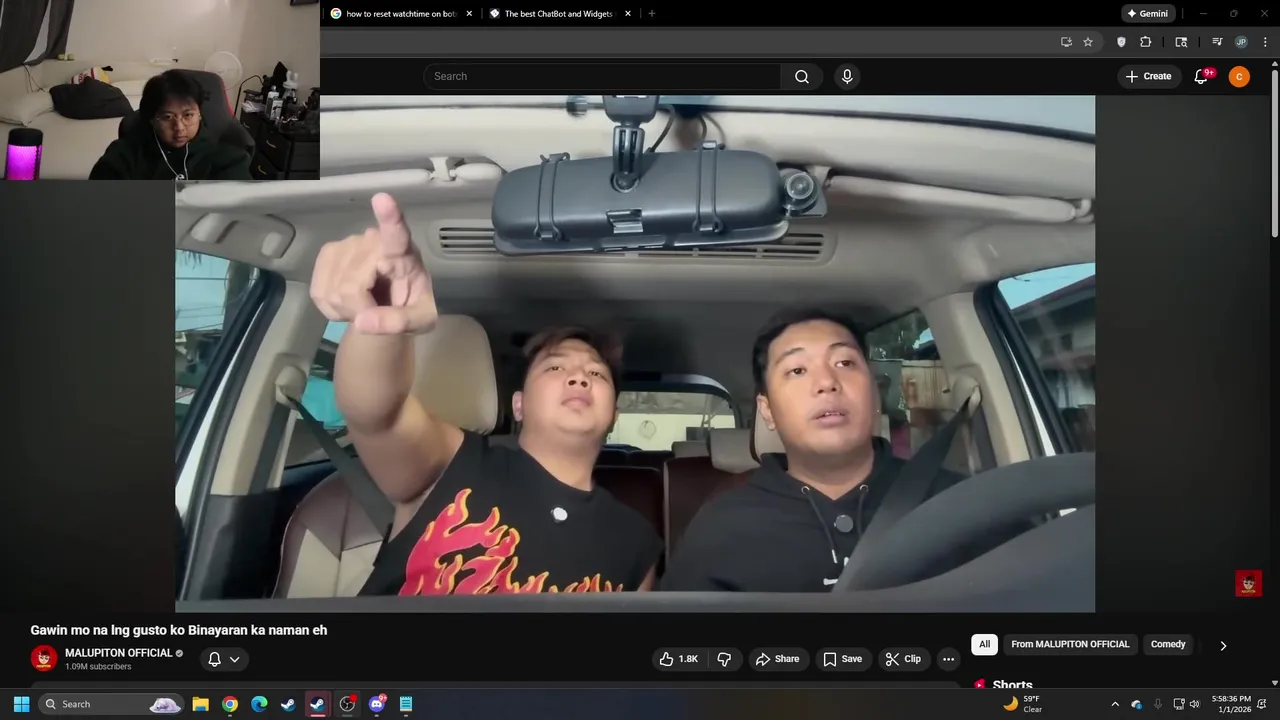Screen dimensions: 1280x720
Task: Open the media controls music-note icon
Action: [x=1217, y=42]
